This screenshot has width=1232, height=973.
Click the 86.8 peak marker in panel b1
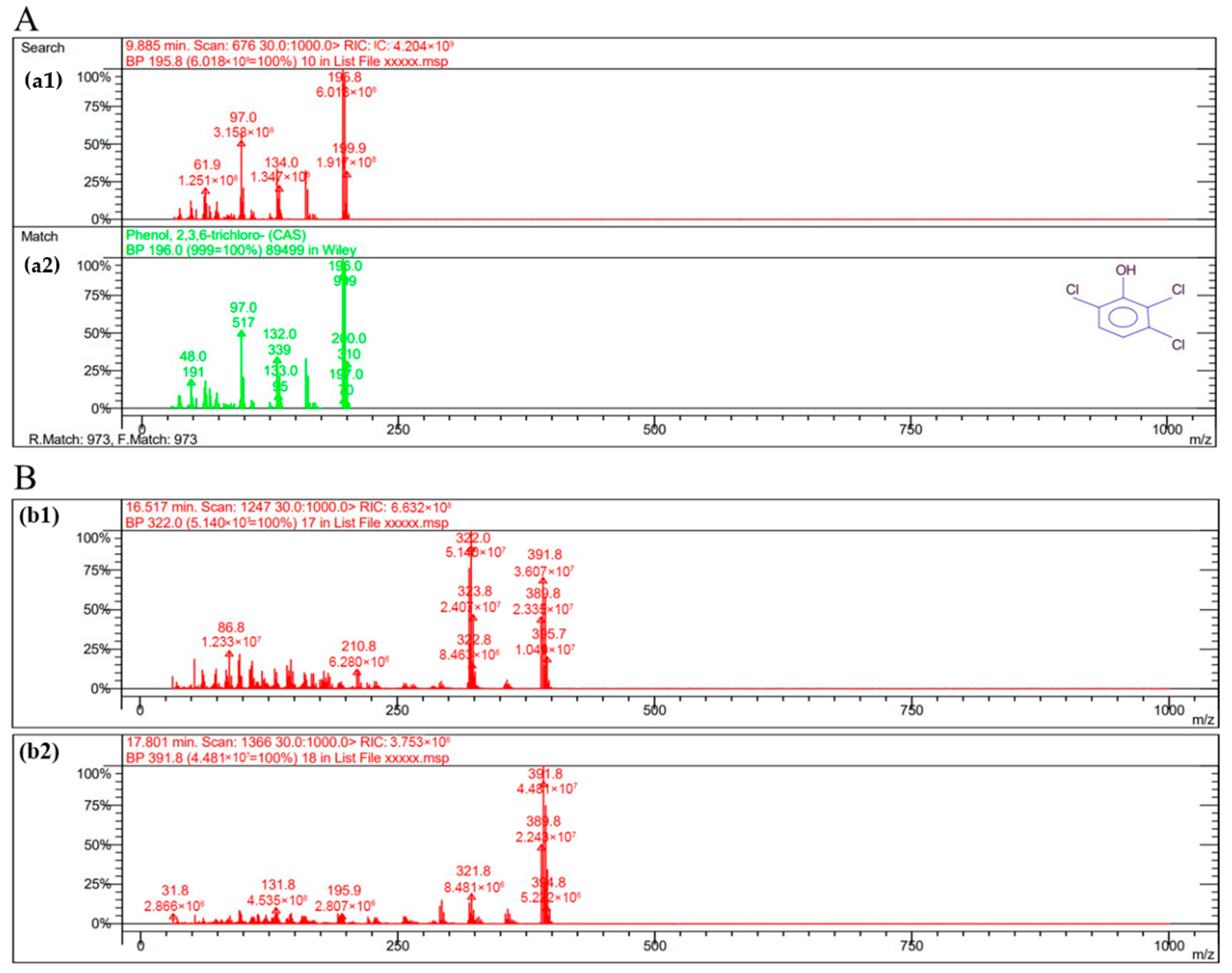pyautogui.click(x=229, y=655)
